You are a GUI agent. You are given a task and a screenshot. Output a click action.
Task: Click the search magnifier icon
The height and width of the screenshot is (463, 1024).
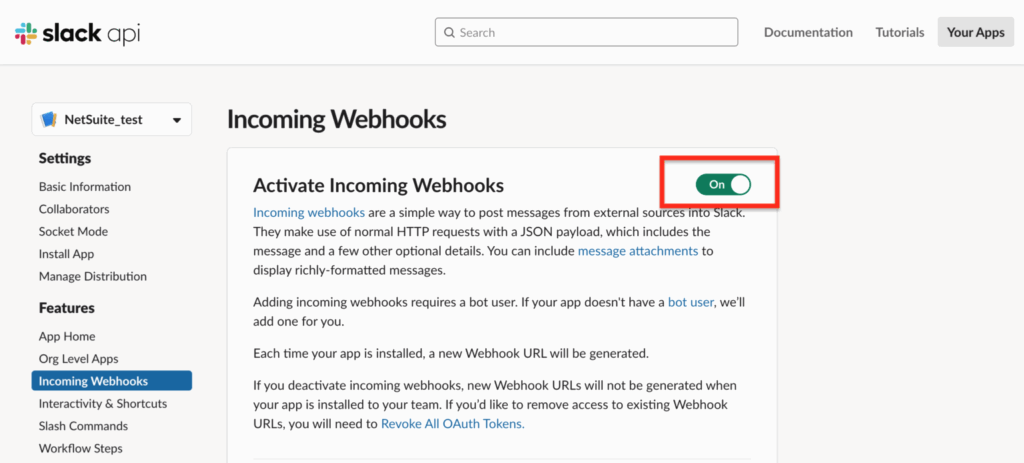449,33
